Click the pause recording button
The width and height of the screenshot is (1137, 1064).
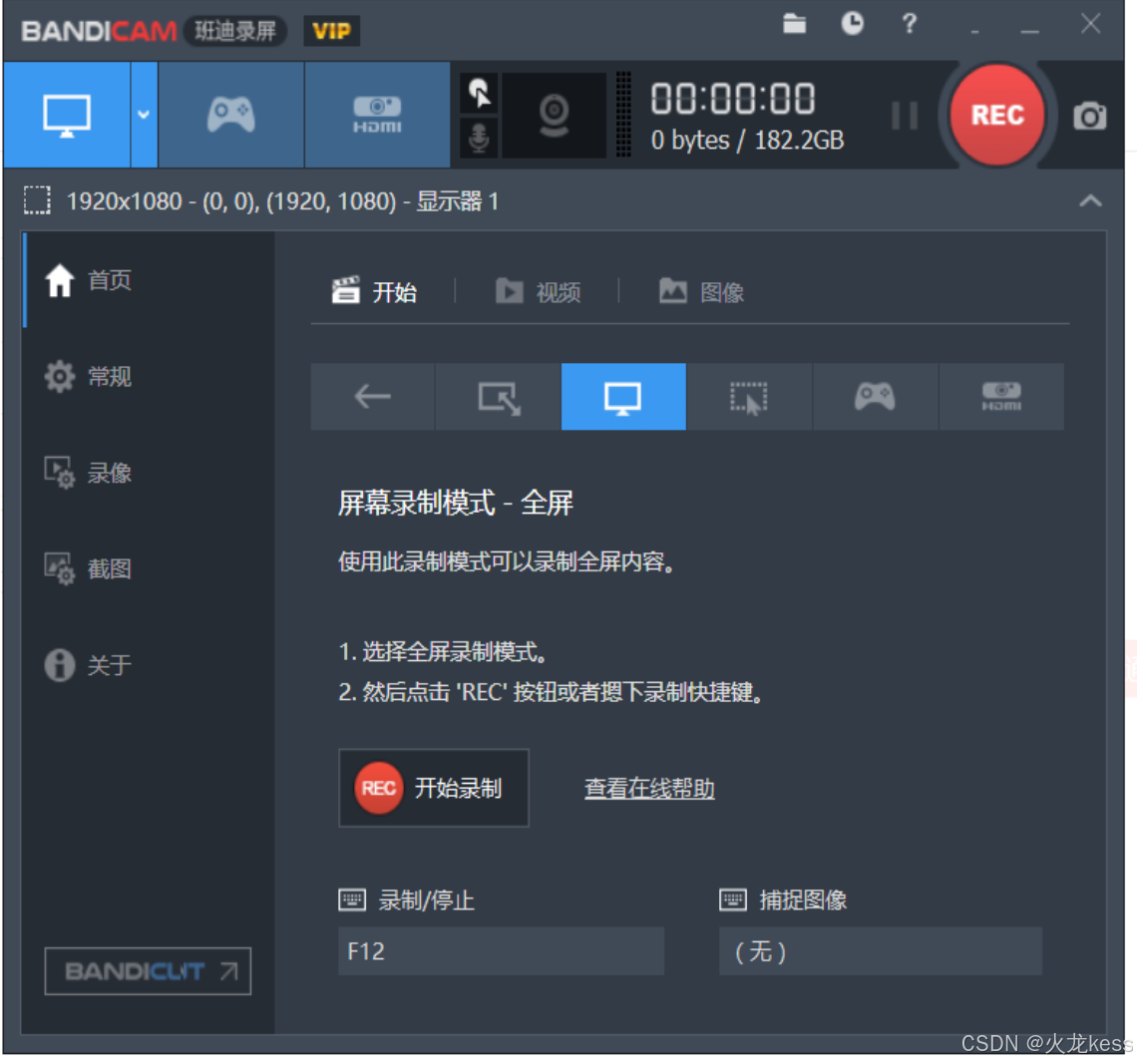pyautogui.click(x=905, y=116)
